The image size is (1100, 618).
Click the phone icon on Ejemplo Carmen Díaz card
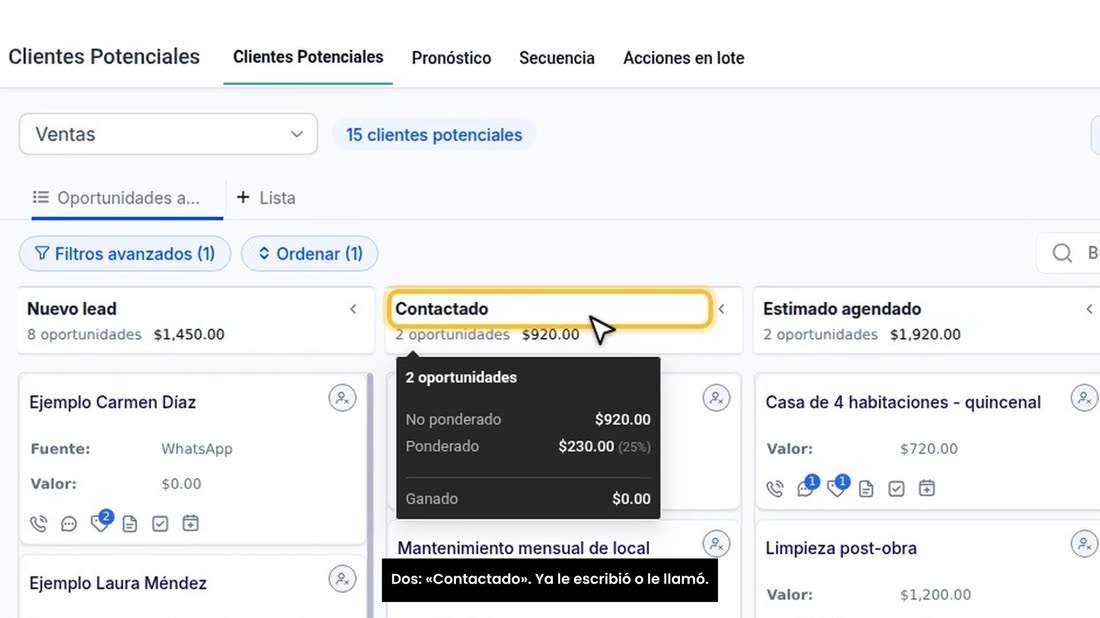point(39,523)
